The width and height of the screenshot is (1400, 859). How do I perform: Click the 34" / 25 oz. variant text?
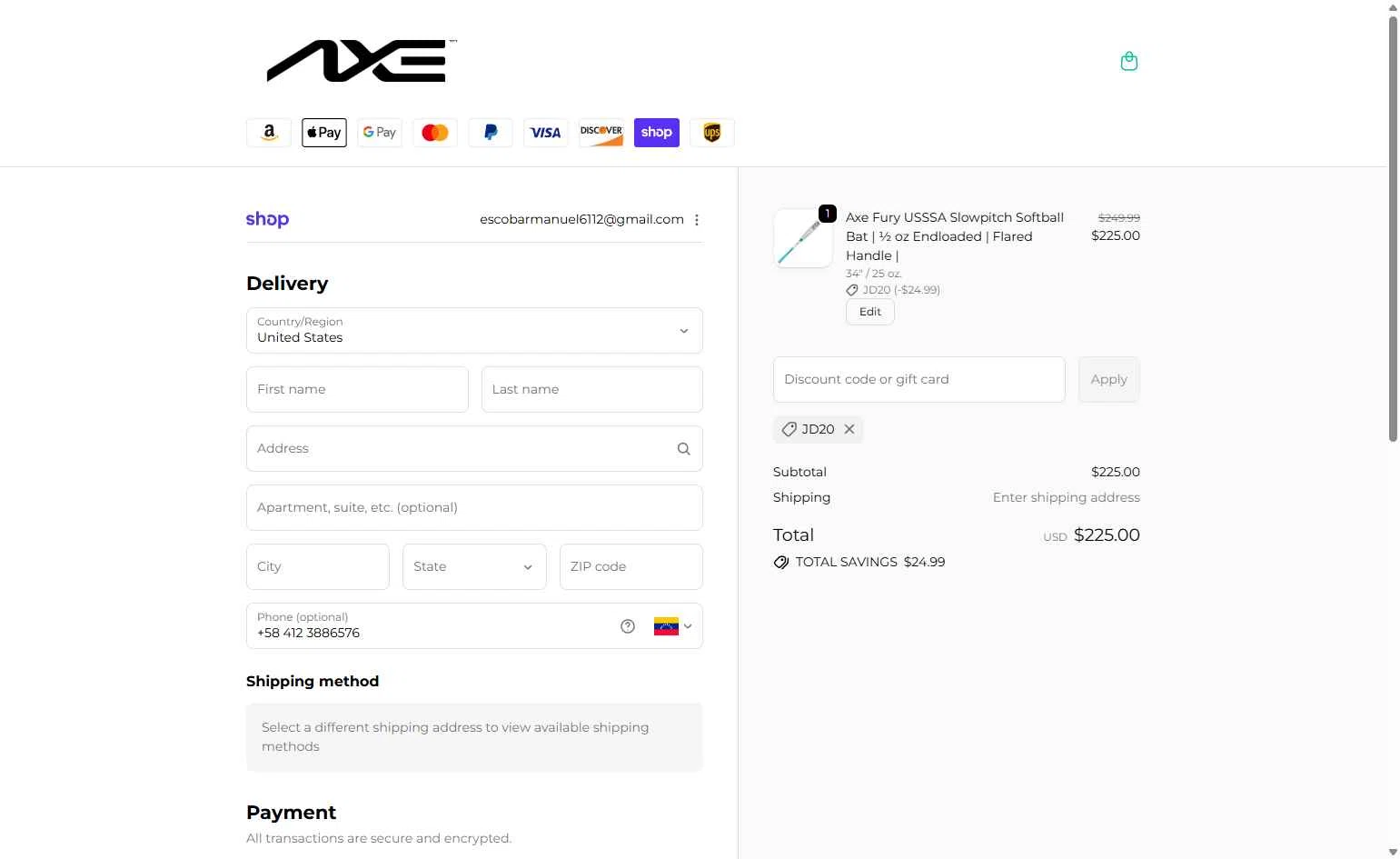874,274
